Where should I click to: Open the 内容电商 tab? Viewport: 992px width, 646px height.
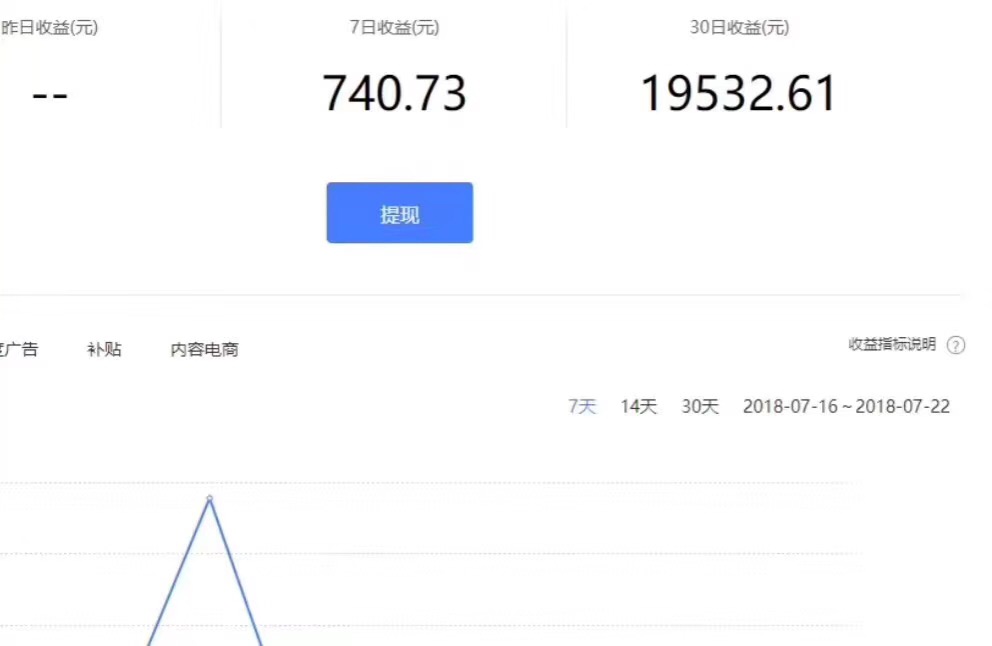[204, 349]
